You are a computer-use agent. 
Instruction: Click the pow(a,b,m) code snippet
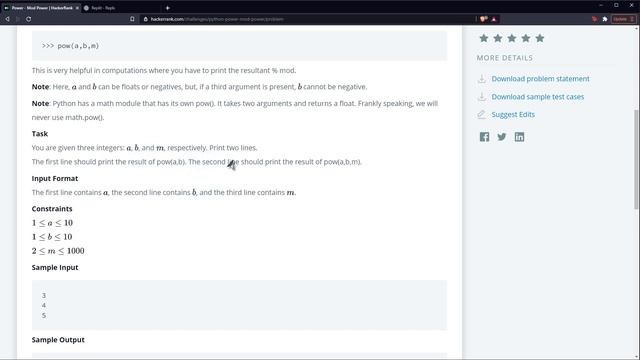tap(70, 46)
